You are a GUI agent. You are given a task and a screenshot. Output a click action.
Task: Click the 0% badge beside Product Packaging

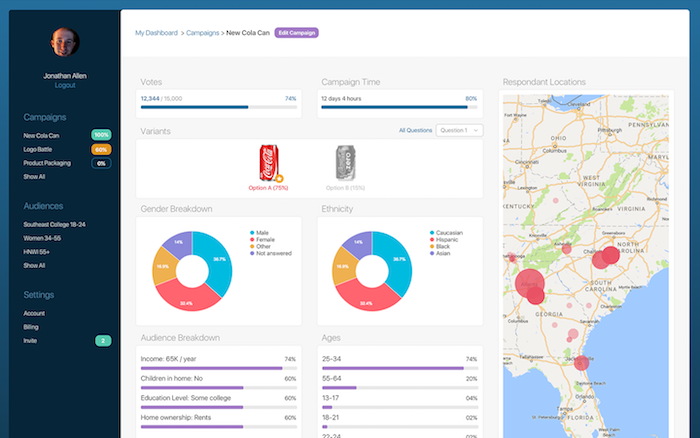tap(101, 163)
